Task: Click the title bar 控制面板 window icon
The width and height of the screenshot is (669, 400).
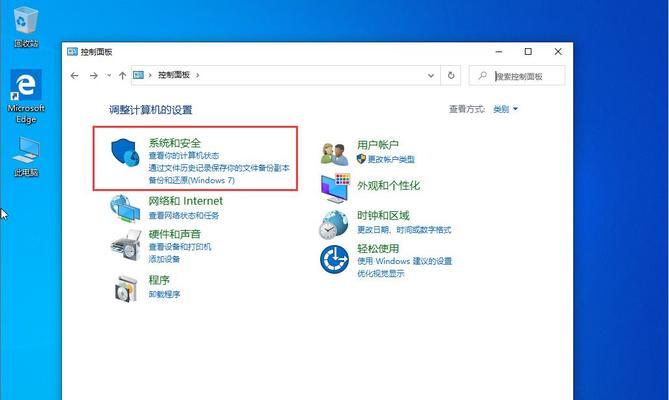Action: 73,52
